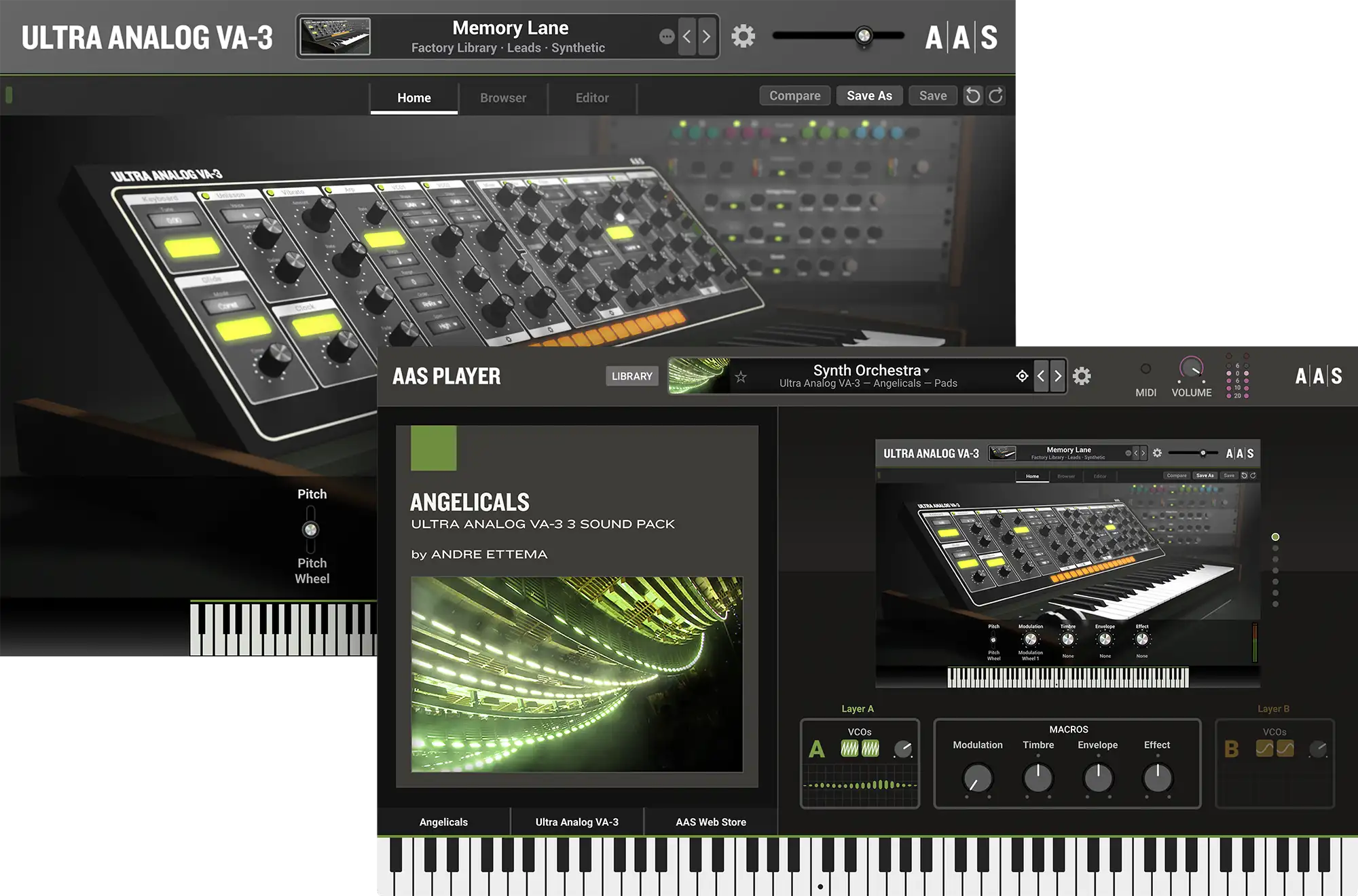Viewport: 1358px width, 896px height.
Task: Go to next preset in AAS Player
Action: point(1057,376)
